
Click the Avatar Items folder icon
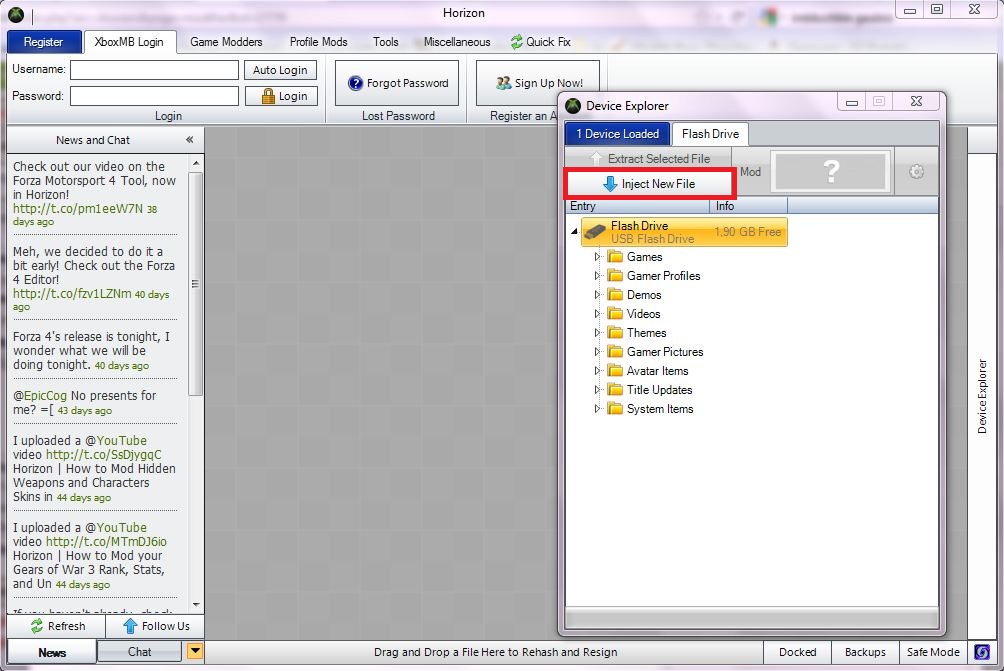coord(615,371)
